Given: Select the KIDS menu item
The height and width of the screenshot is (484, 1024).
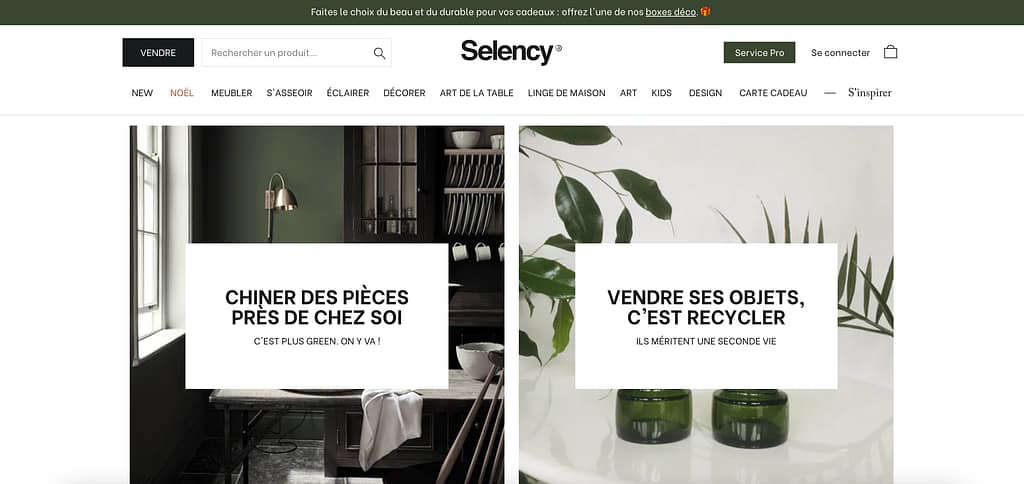Looking at the screenshot, I should coord(662,93).
